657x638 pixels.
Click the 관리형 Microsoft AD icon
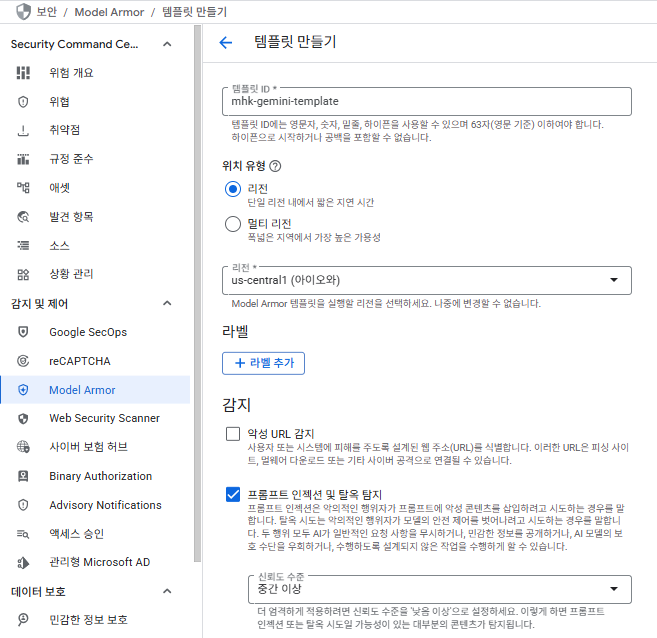tap(23, 563)
